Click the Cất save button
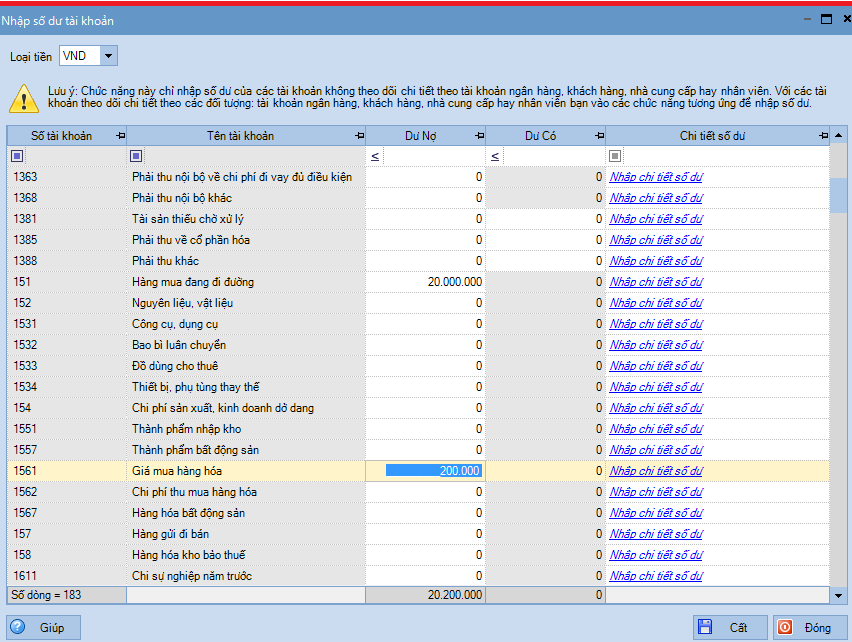The height and width of the screenshot is (642, 852). point(729,627)
